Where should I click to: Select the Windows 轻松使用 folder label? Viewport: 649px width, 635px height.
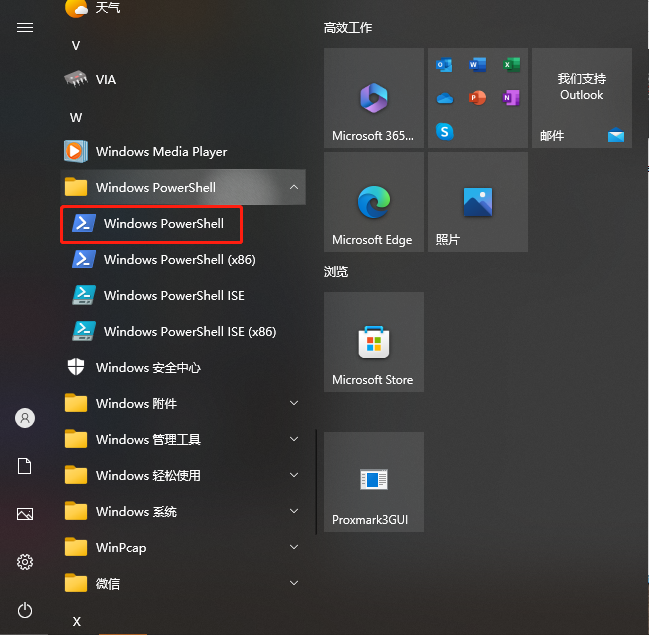(x=148, y=476)
